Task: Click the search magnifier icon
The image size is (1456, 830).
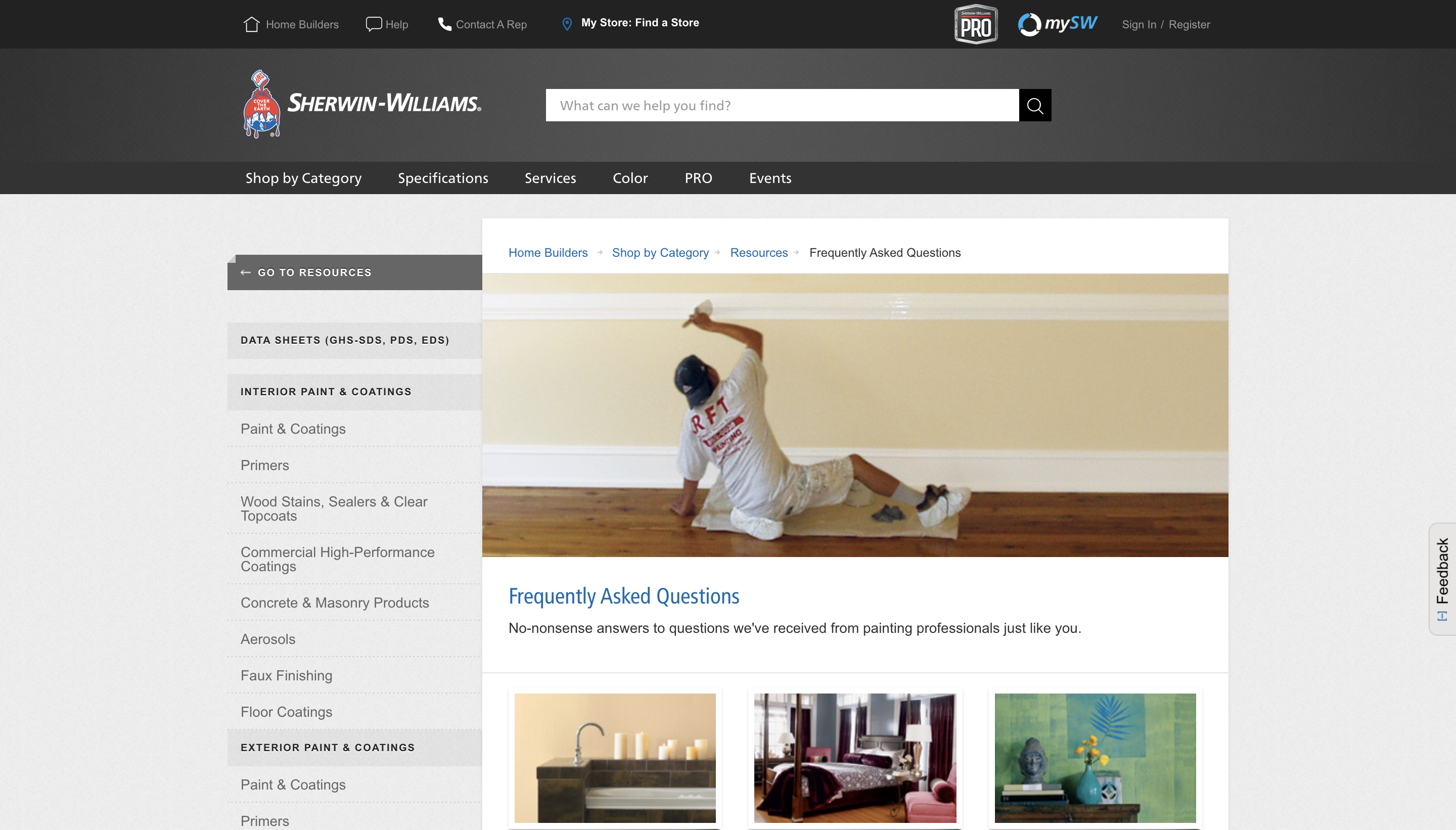Action: tap(1034, 105)
